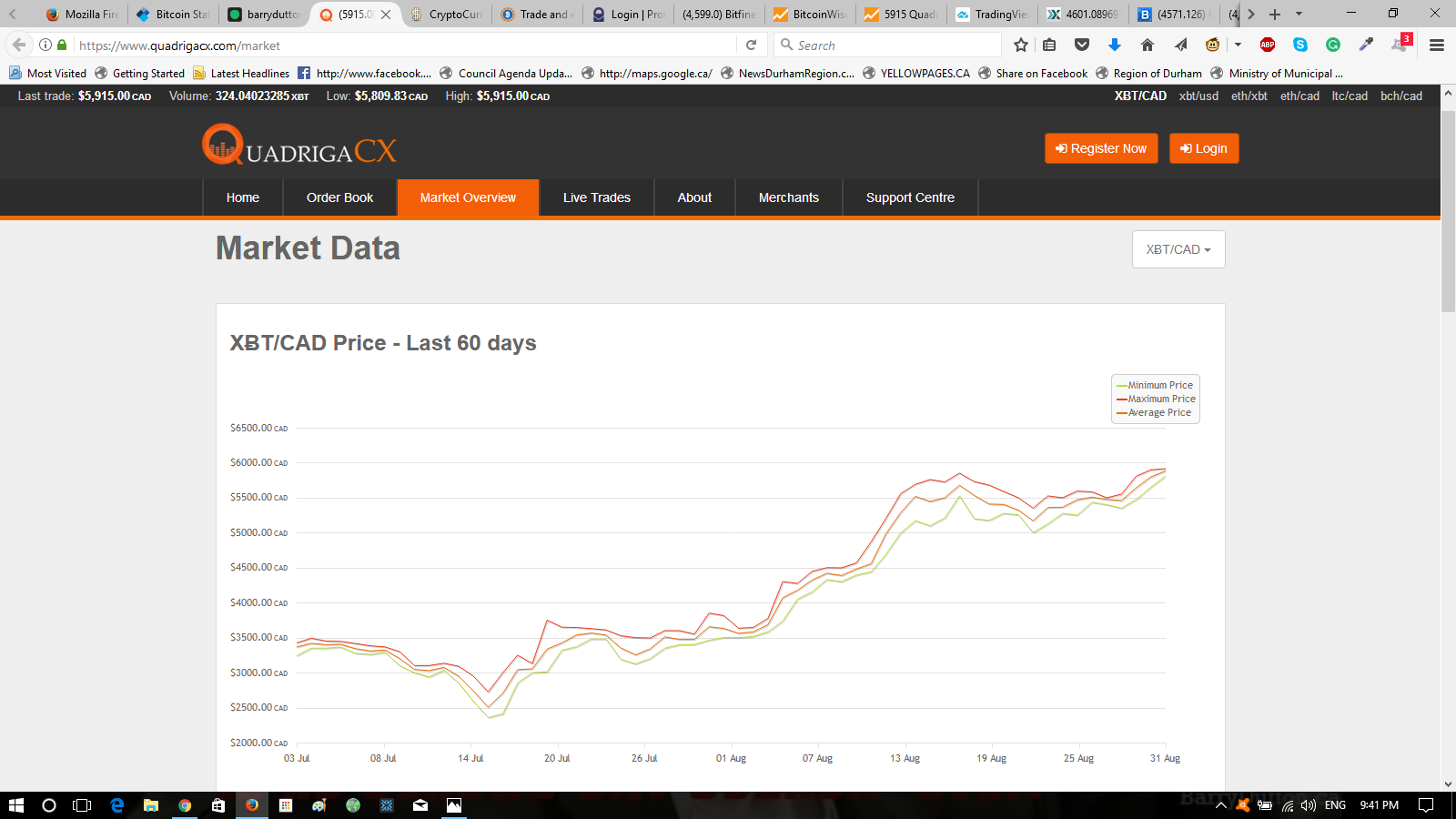This screenshot has width=1456, height=819.
Task: Open the extension with red badge 3
Action: pos(1400,44)
